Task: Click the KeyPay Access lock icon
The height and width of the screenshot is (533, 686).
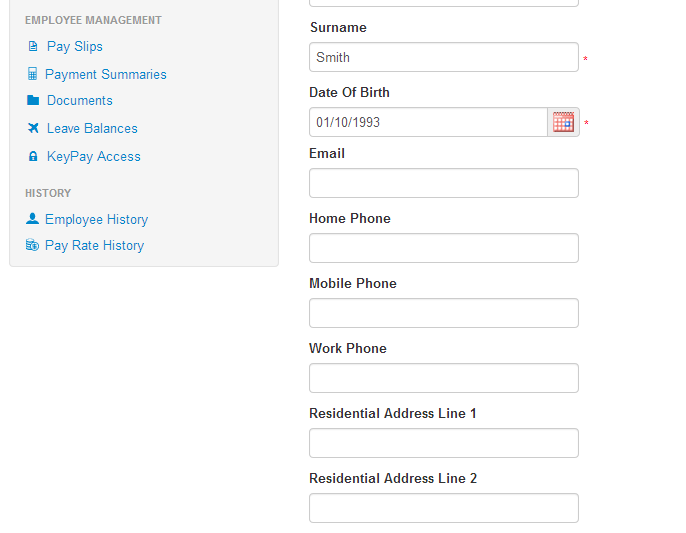Action: tap(33, 157)
